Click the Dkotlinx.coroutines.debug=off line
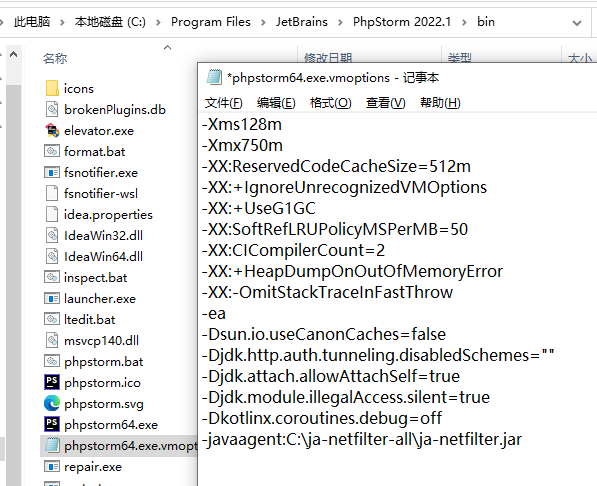597x486 pixels. (x=322, y=418)
